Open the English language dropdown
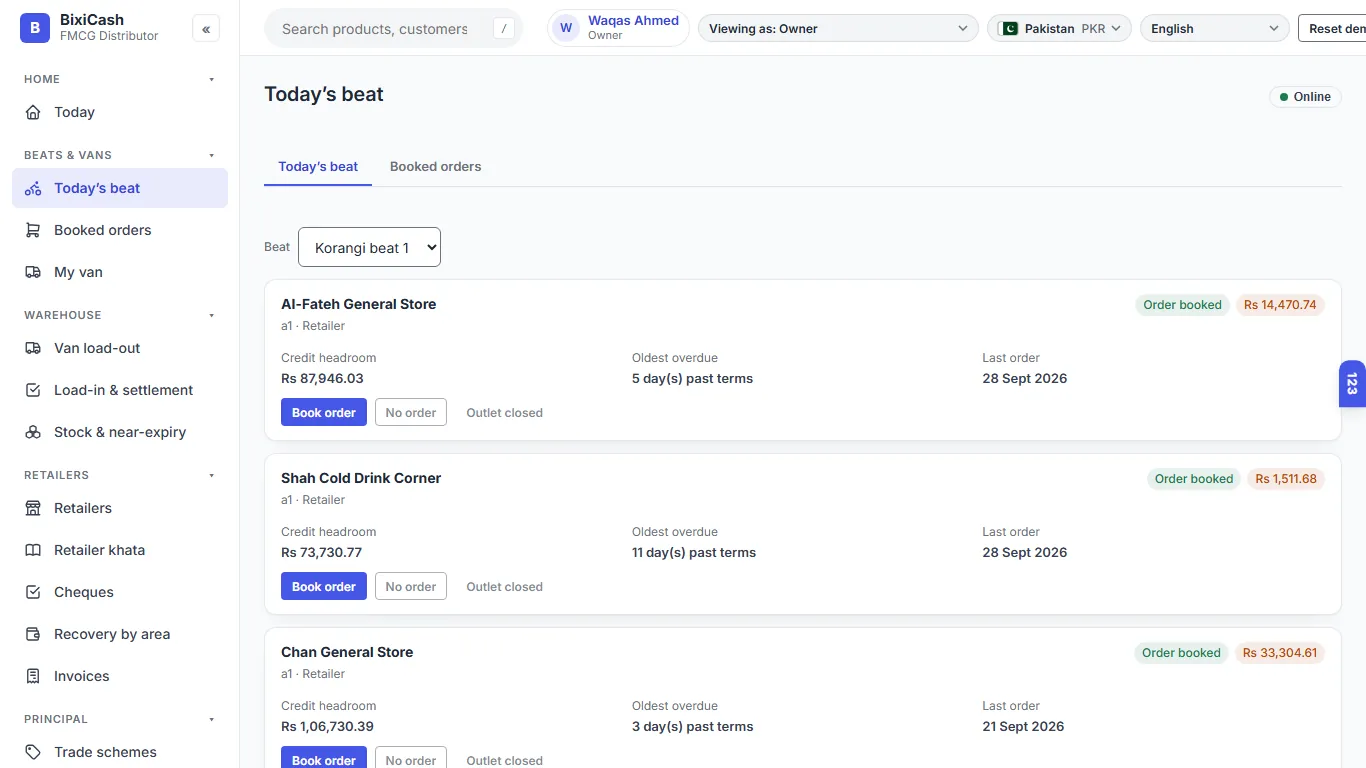 pos(1214,29)
